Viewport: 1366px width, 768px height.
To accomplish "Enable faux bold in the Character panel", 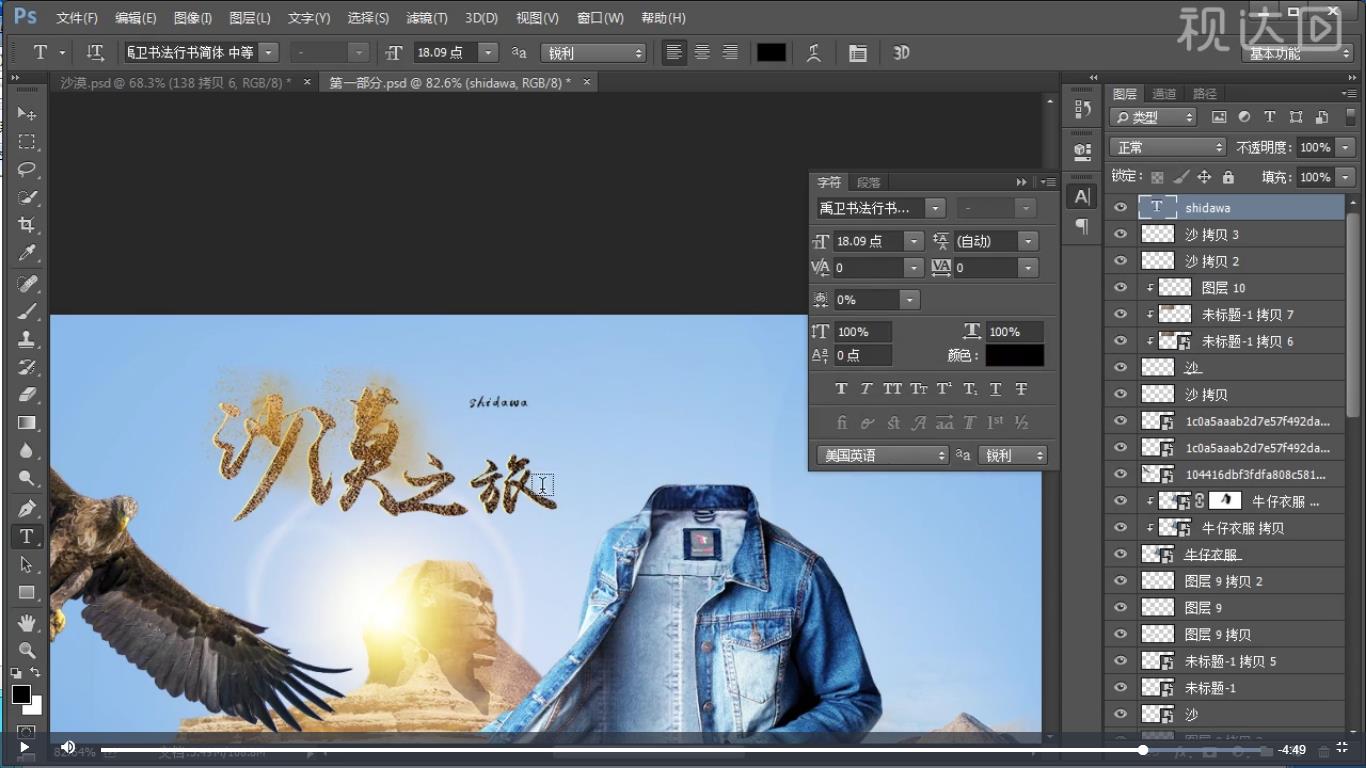I will pyautogui.click(x=841, y=388).
